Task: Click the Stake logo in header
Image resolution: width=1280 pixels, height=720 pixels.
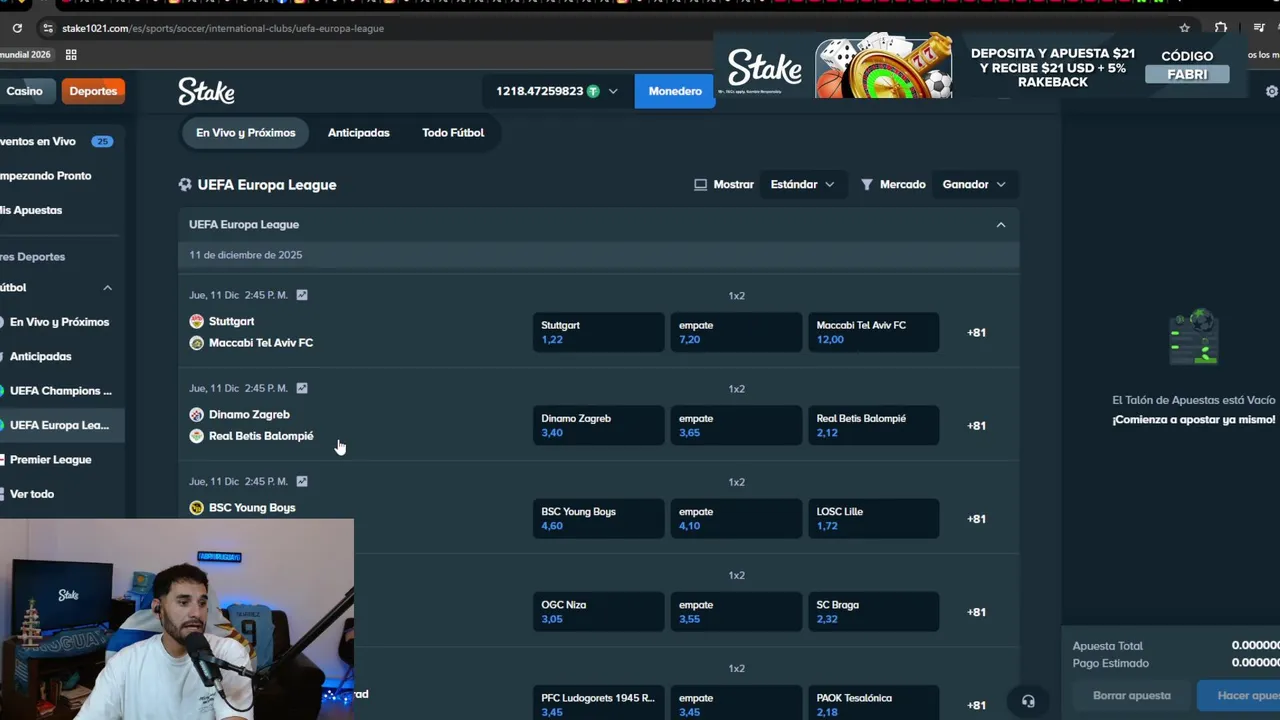Action: [206, 91]
